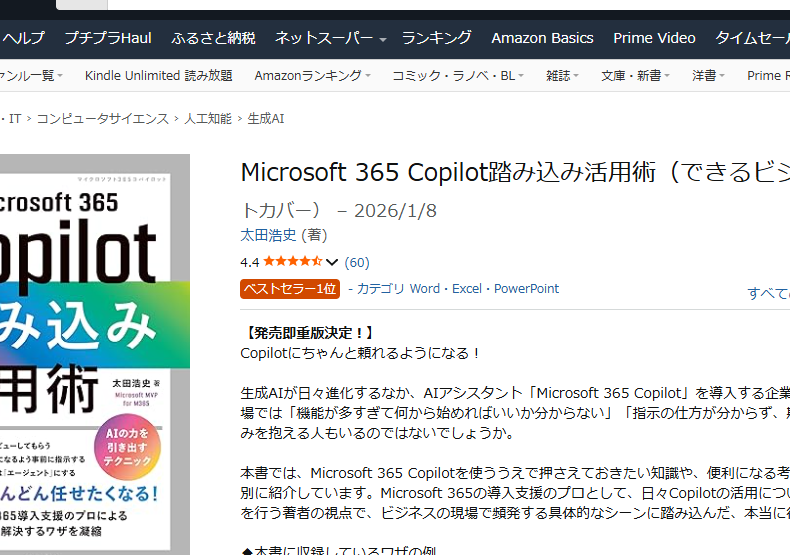Open Prime Video navigation link
The width and height of the screenshot is (790, 555).
[654, 38]
